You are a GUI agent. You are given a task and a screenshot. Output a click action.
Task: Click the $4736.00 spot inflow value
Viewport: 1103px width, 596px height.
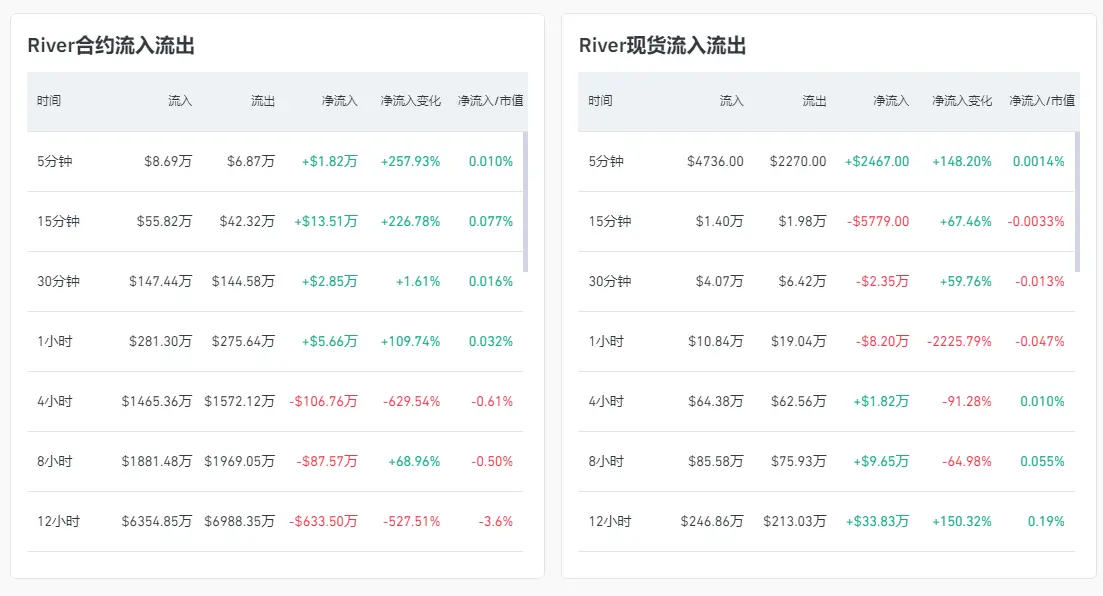[715, 161]
